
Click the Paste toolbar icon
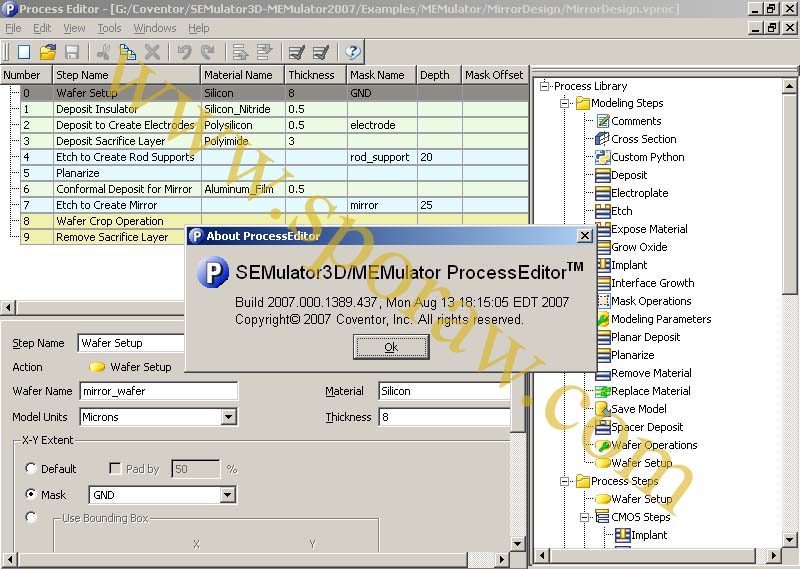tap(128, 52)
